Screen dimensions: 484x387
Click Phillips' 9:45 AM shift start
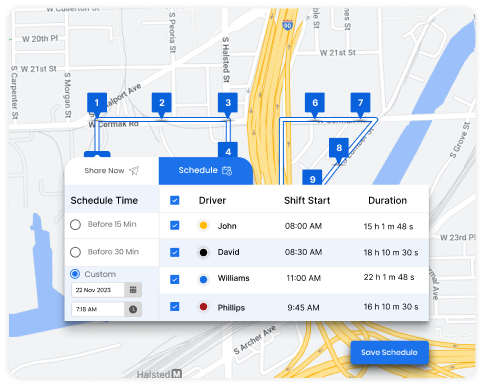pyautogui.click(x=303, y=307)
